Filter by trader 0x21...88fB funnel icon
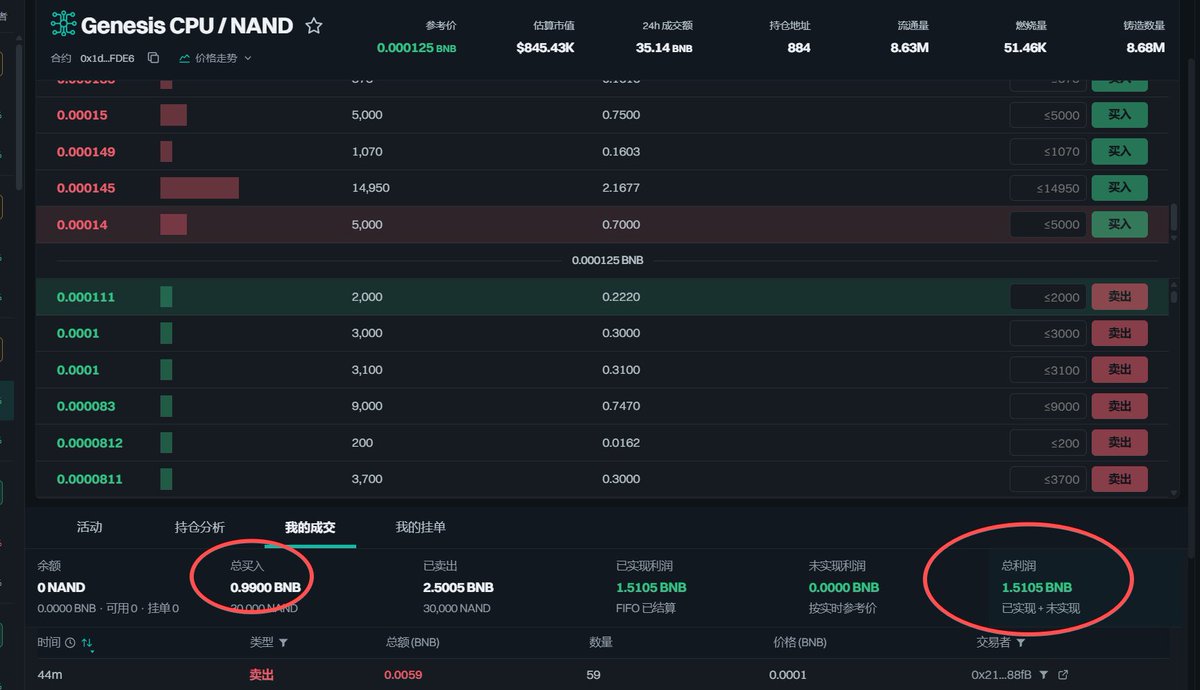The image size is (1200, 690). (1043, 675)
